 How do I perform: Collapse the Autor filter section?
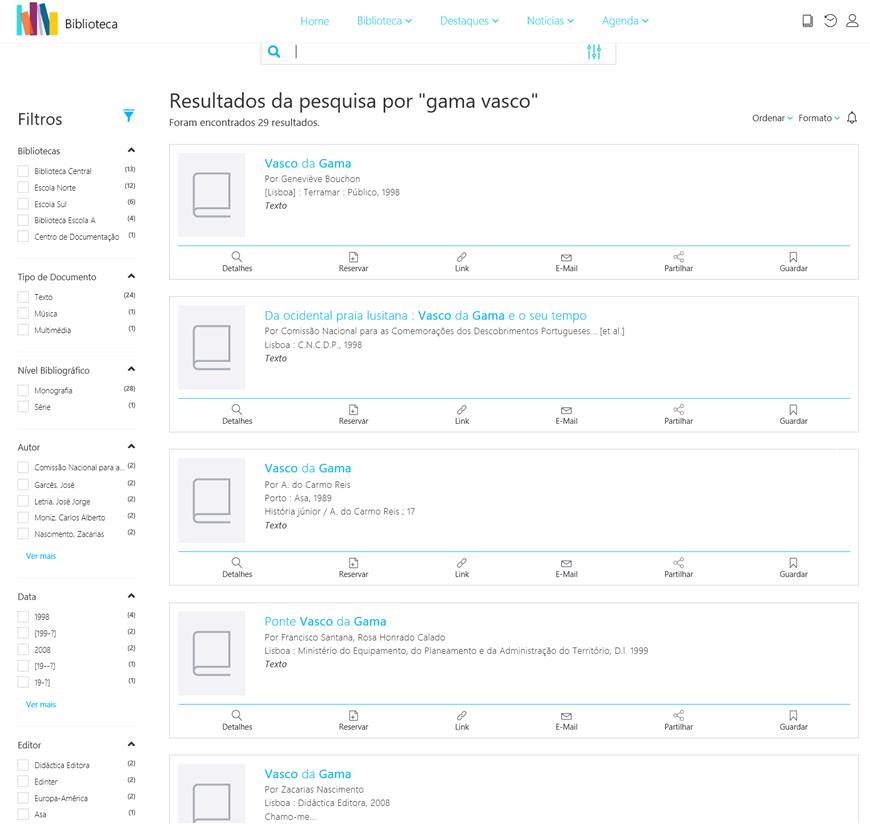tap(131, 447)
